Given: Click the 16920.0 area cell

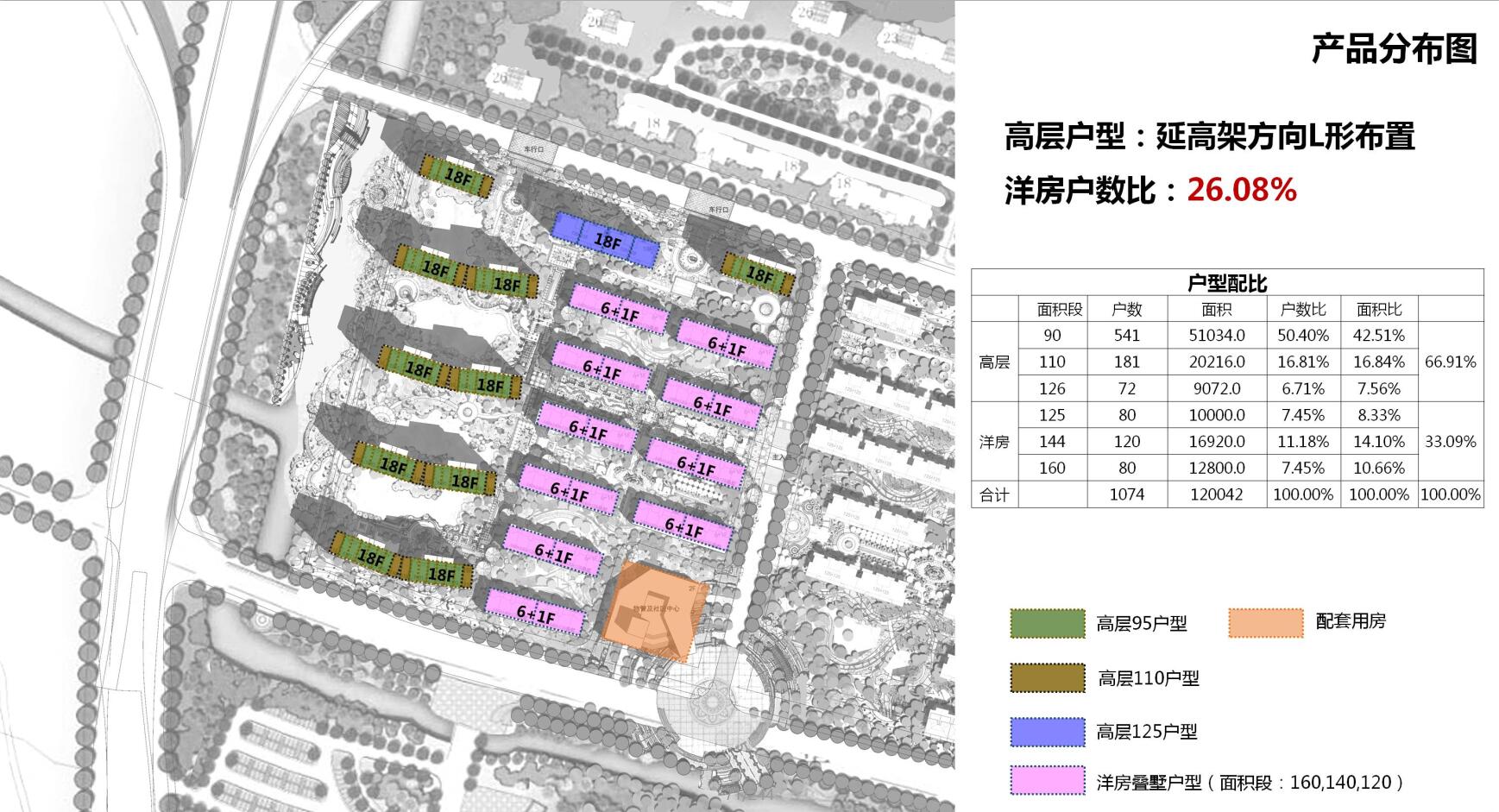Looking at the screenshot, I should coord(1217,442).
